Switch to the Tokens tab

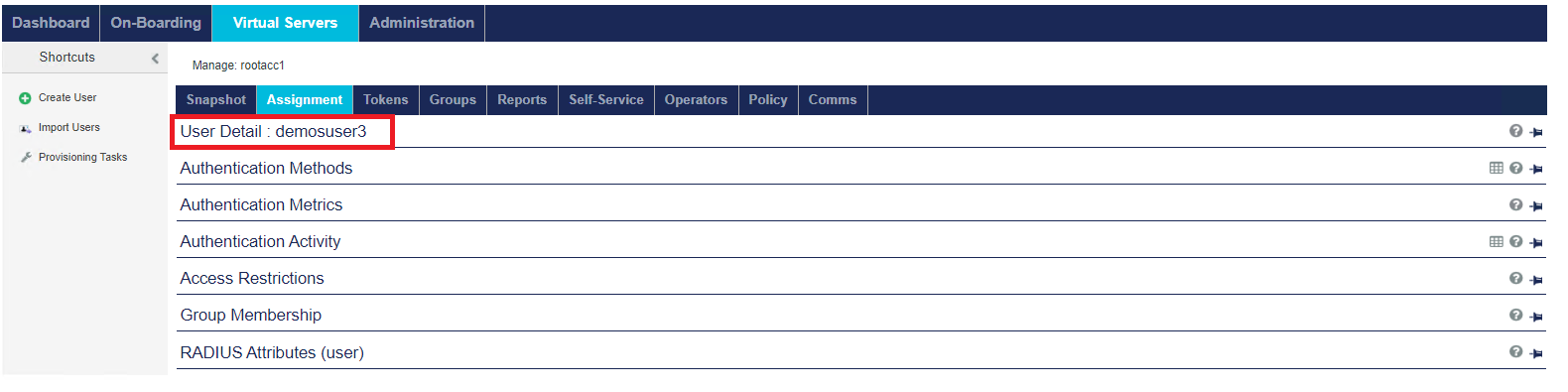pos(385,100)
